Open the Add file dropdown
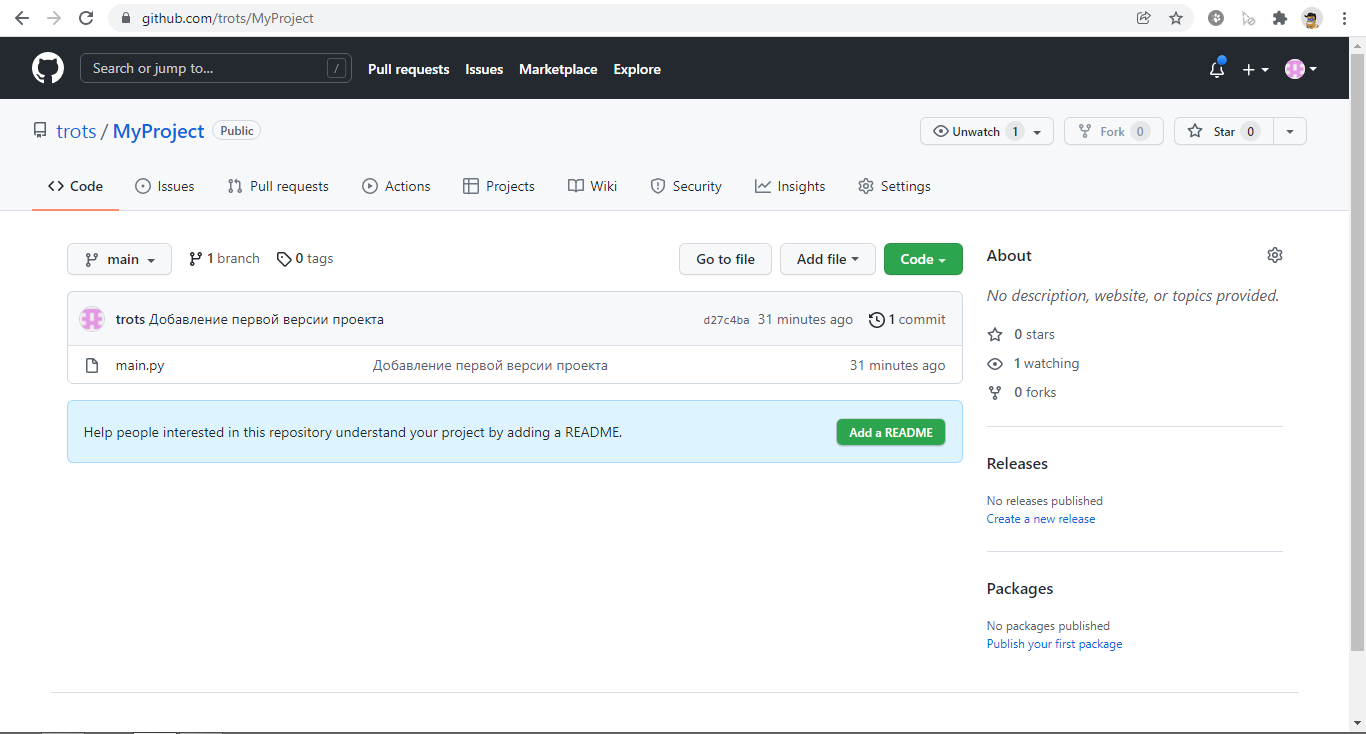The width and height of the screenshot is (1366, 734). coord(828,259)
